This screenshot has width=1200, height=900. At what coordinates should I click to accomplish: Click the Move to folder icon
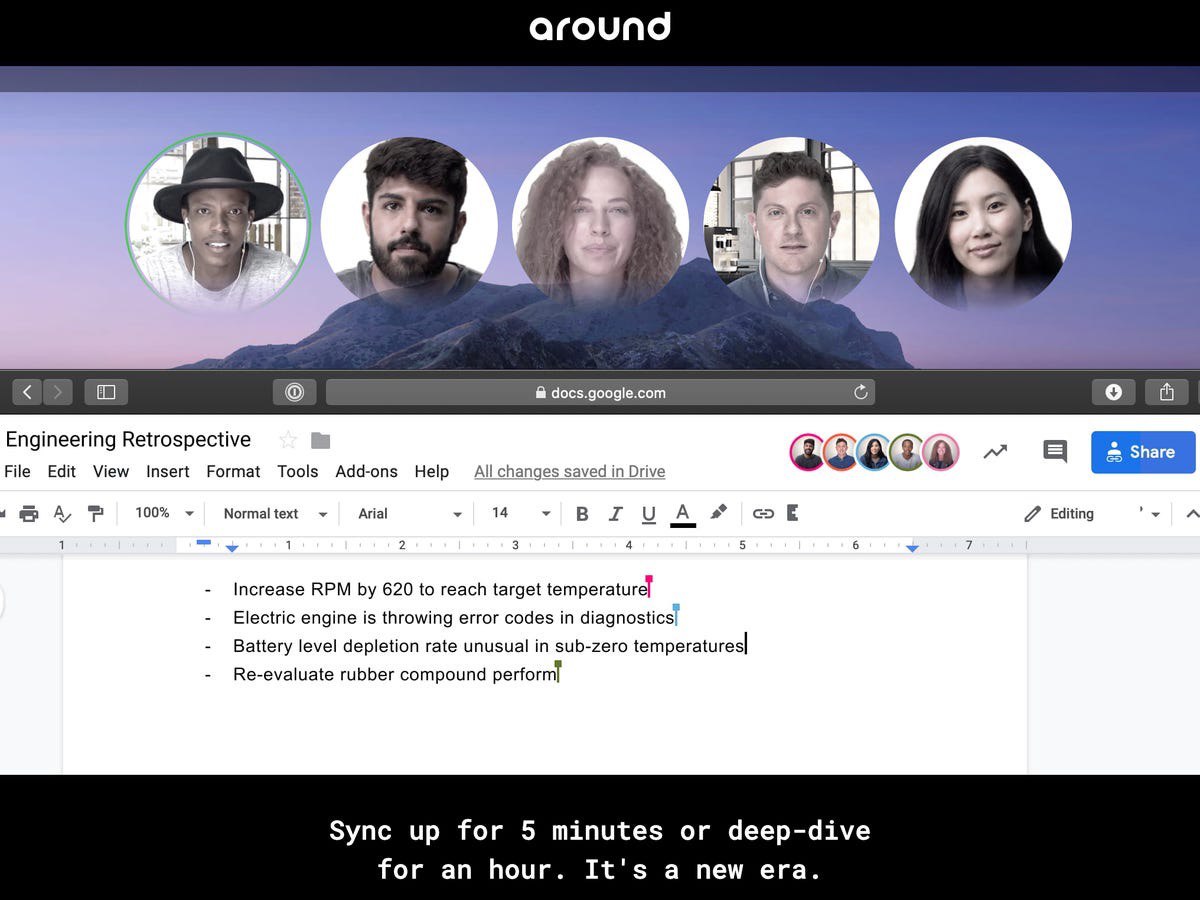(x=320, y=441)
